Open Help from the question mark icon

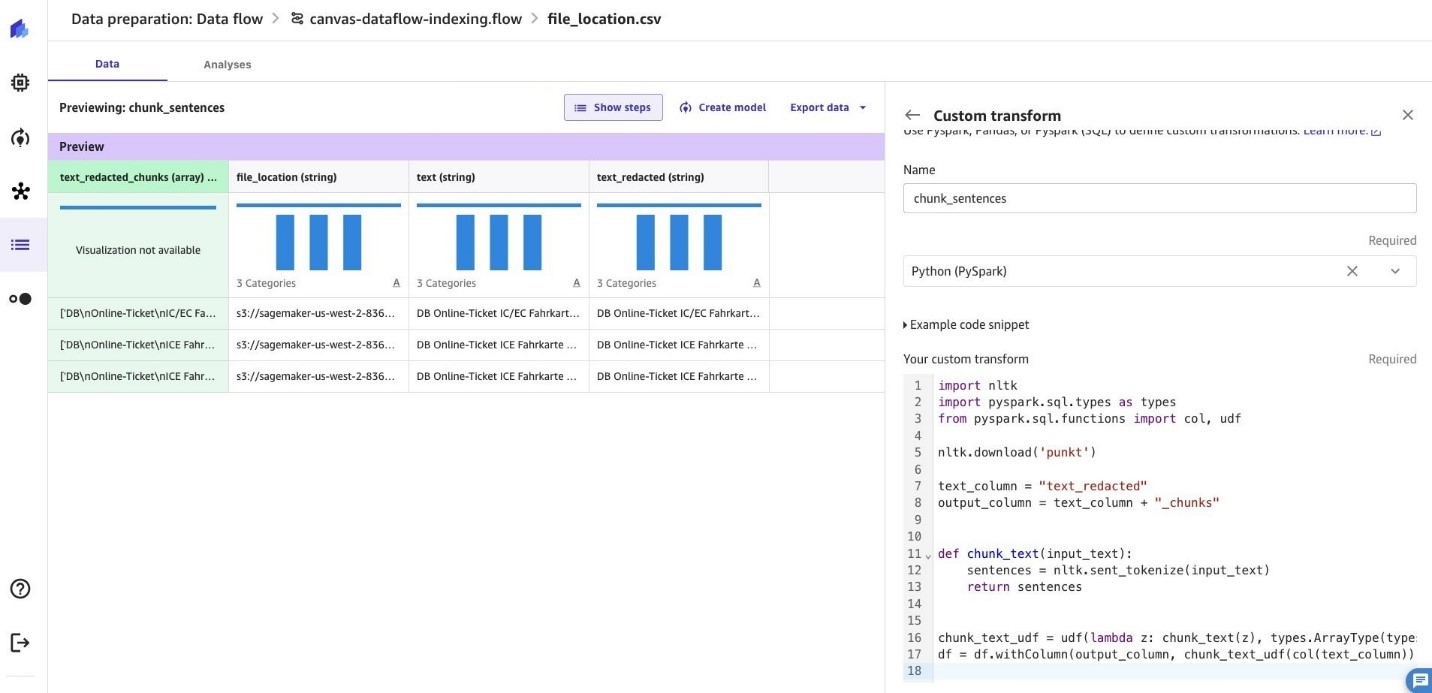pyautogui.click(x=20, y=588)
